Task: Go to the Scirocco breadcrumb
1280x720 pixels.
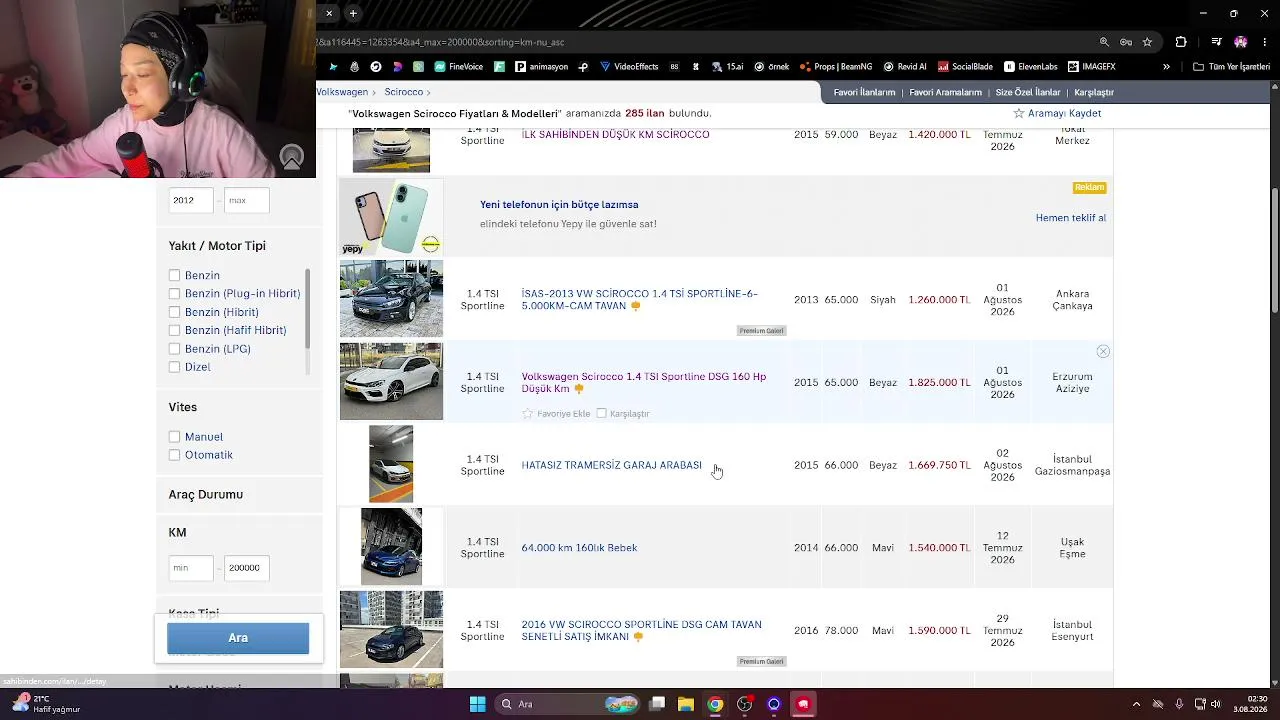Action: pos(404,92)
